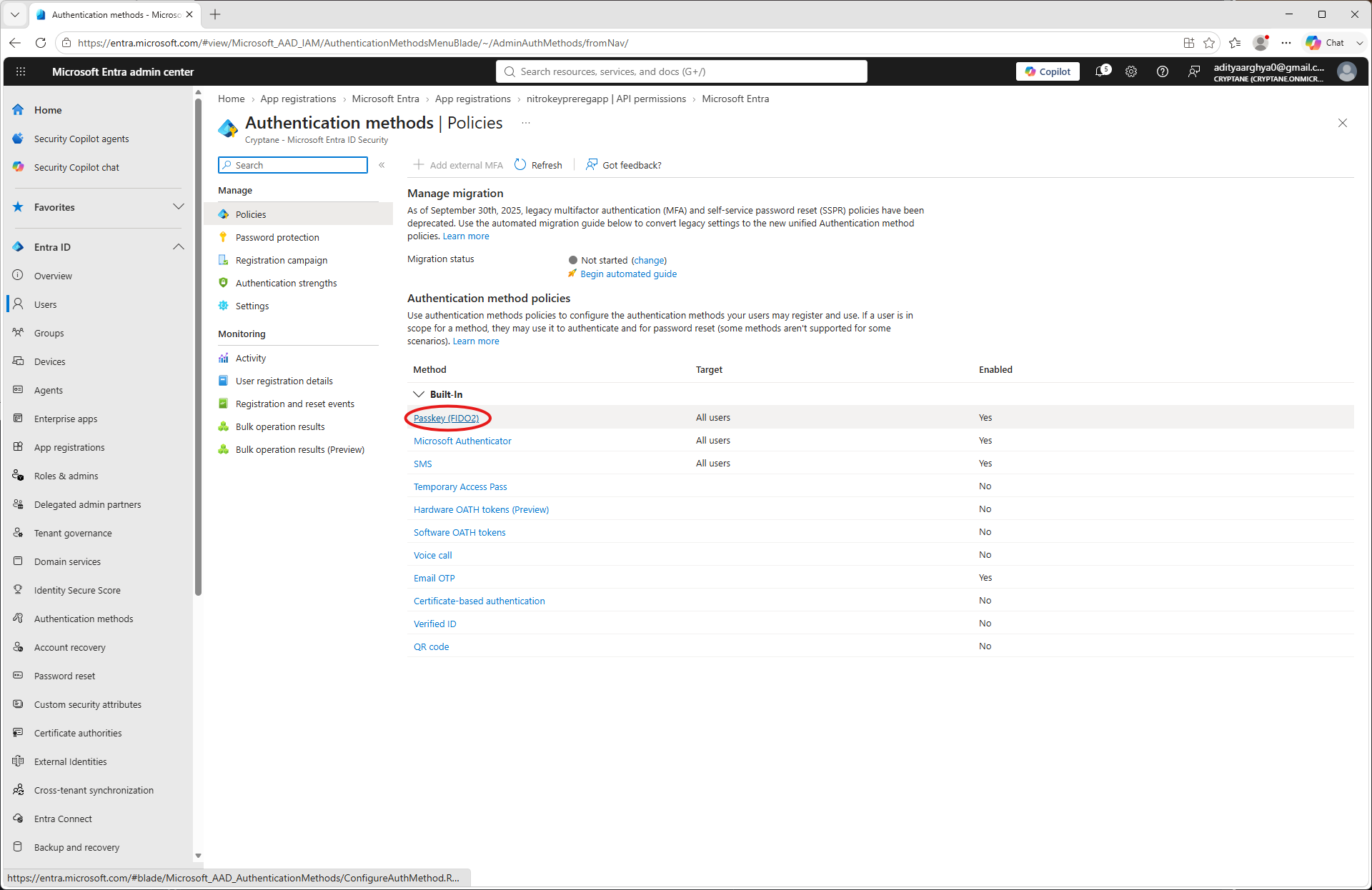Open browser profile icon
1372x890 pixels.
[x=1261, y=43]
